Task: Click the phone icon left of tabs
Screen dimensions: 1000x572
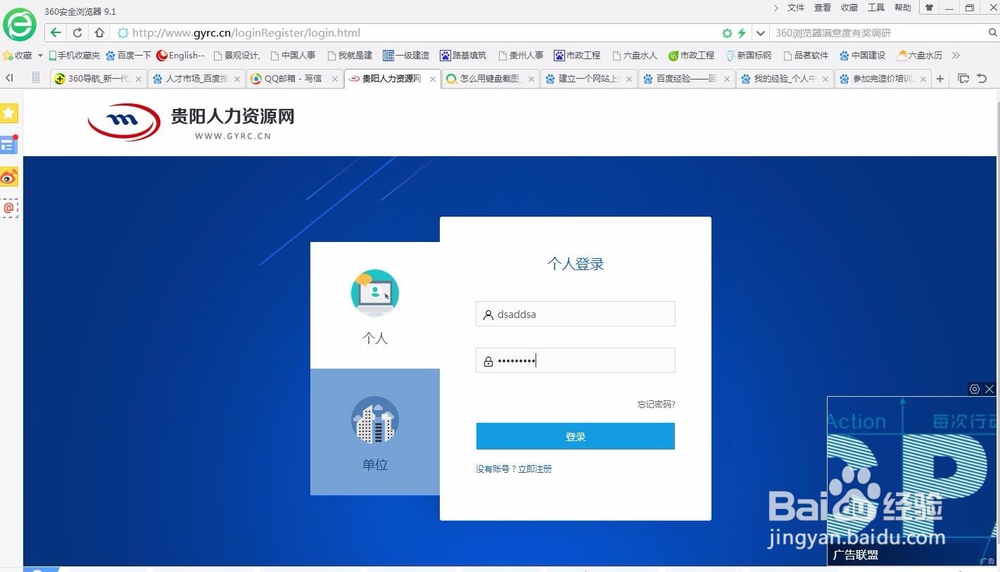Action: [36, 78]
